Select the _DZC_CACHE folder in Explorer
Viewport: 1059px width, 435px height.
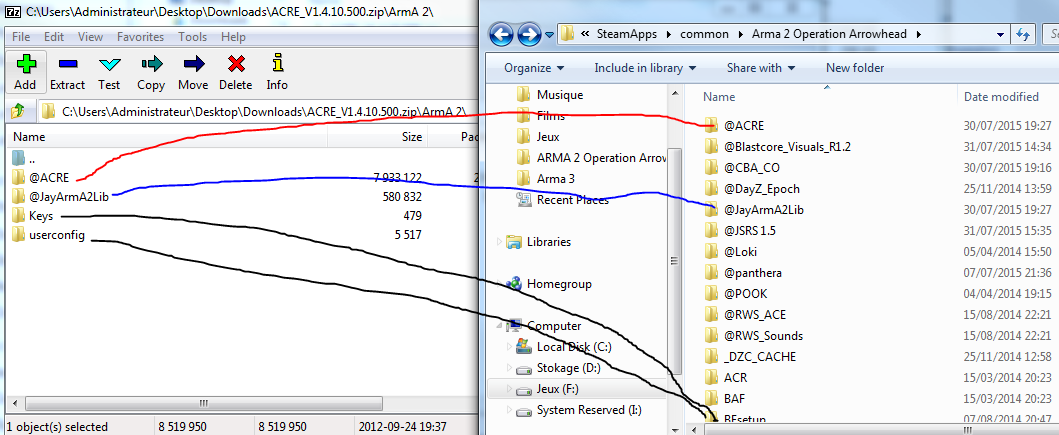pyautogui.click(x=750, y=356)
